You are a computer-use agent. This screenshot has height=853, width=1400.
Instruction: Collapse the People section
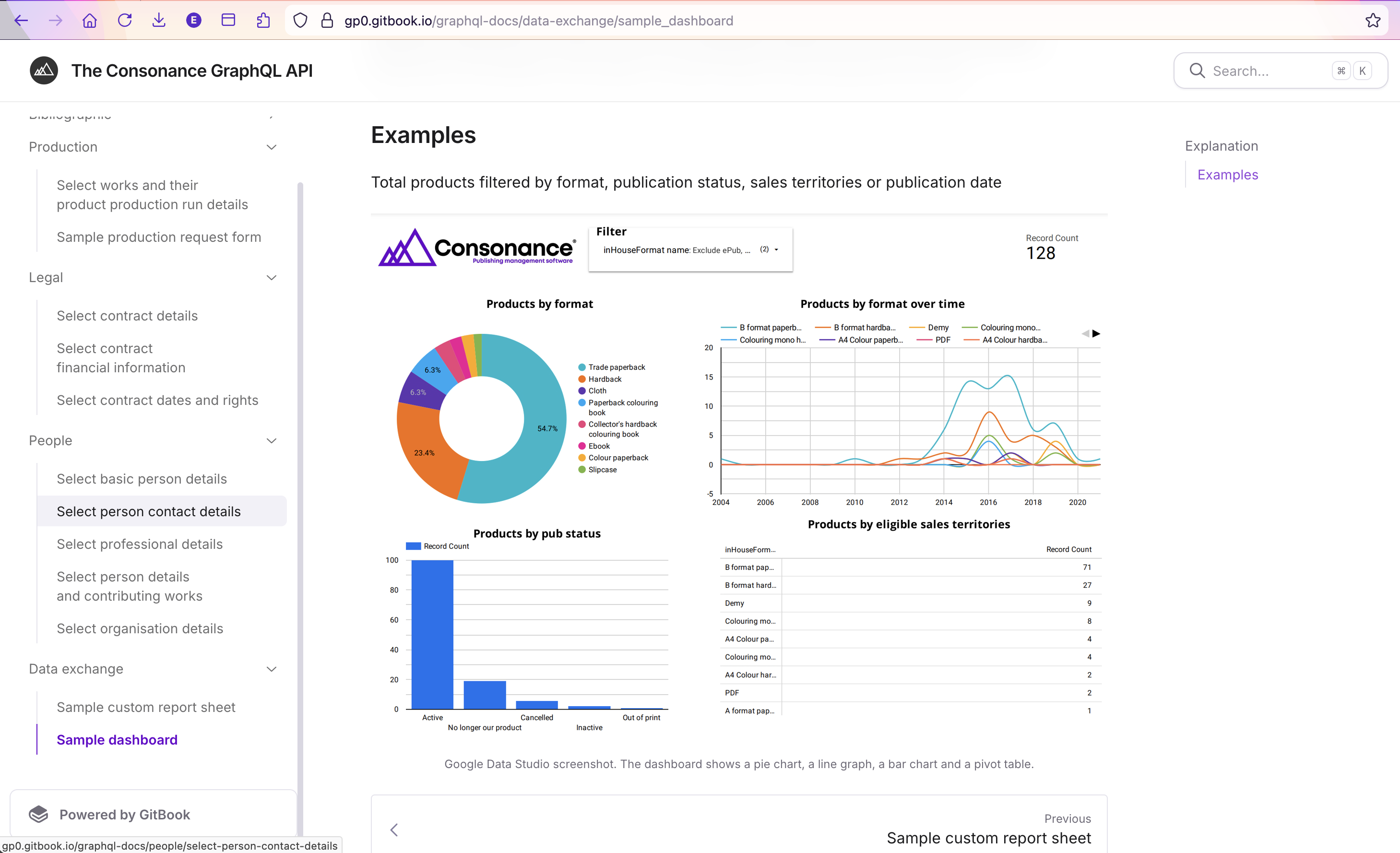(x=272, y=440)
